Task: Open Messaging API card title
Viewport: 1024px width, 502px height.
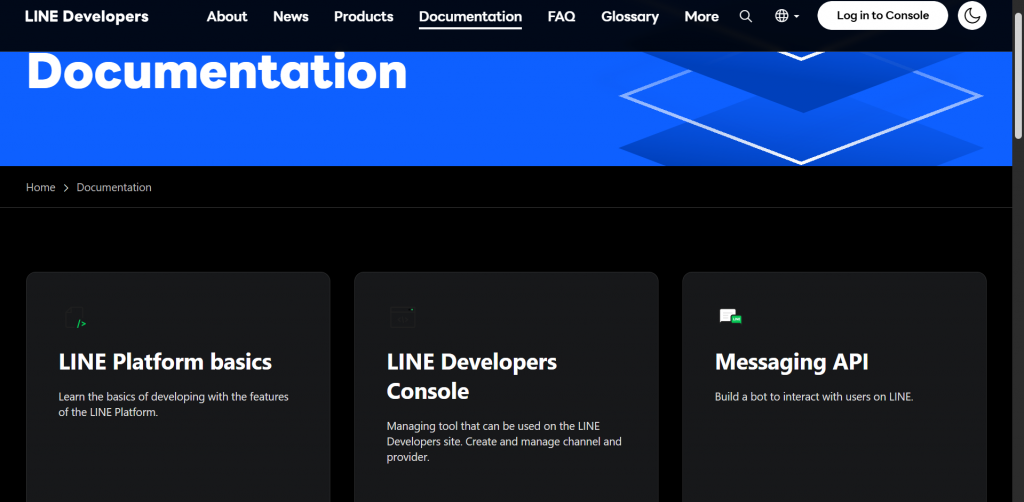Action: [792, 362]
